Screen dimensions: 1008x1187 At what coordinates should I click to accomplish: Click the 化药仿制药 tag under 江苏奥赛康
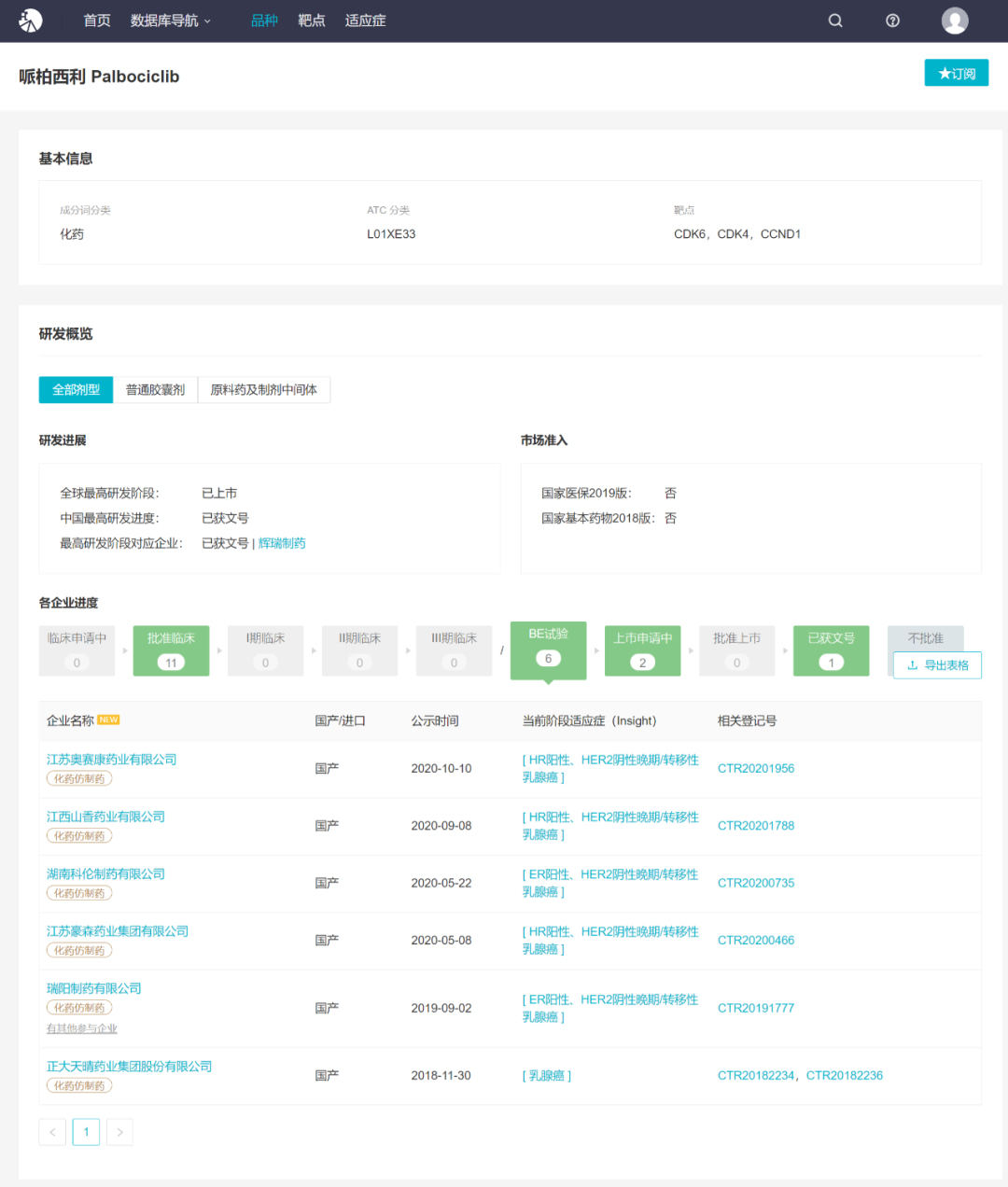click(79, 779)
